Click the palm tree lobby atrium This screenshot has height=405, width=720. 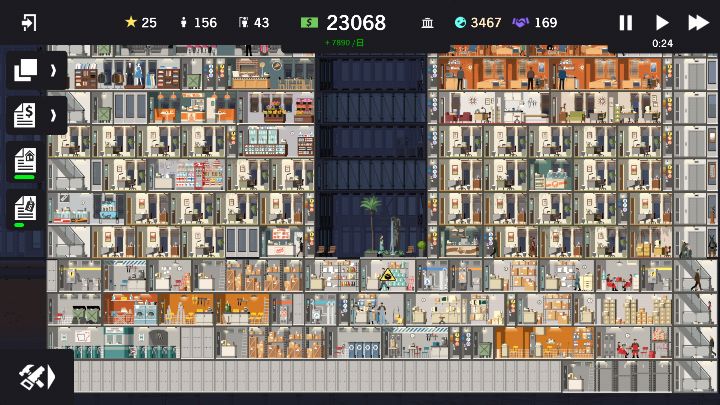[x=371, y=225]
